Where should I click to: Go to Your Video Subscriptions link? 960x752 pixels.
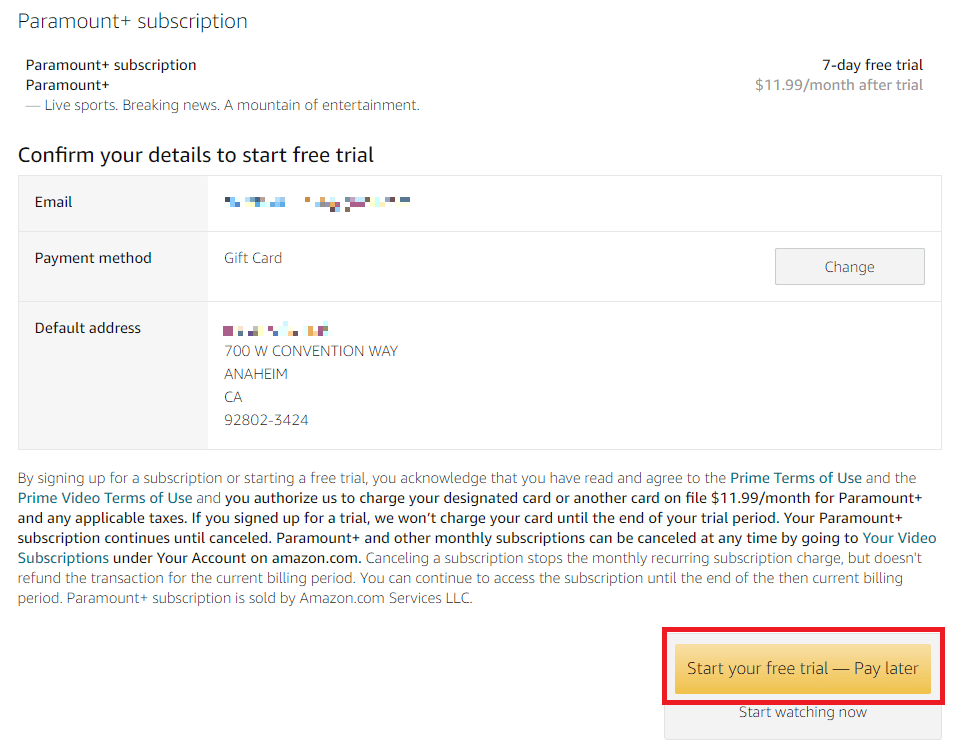[477, 548]
